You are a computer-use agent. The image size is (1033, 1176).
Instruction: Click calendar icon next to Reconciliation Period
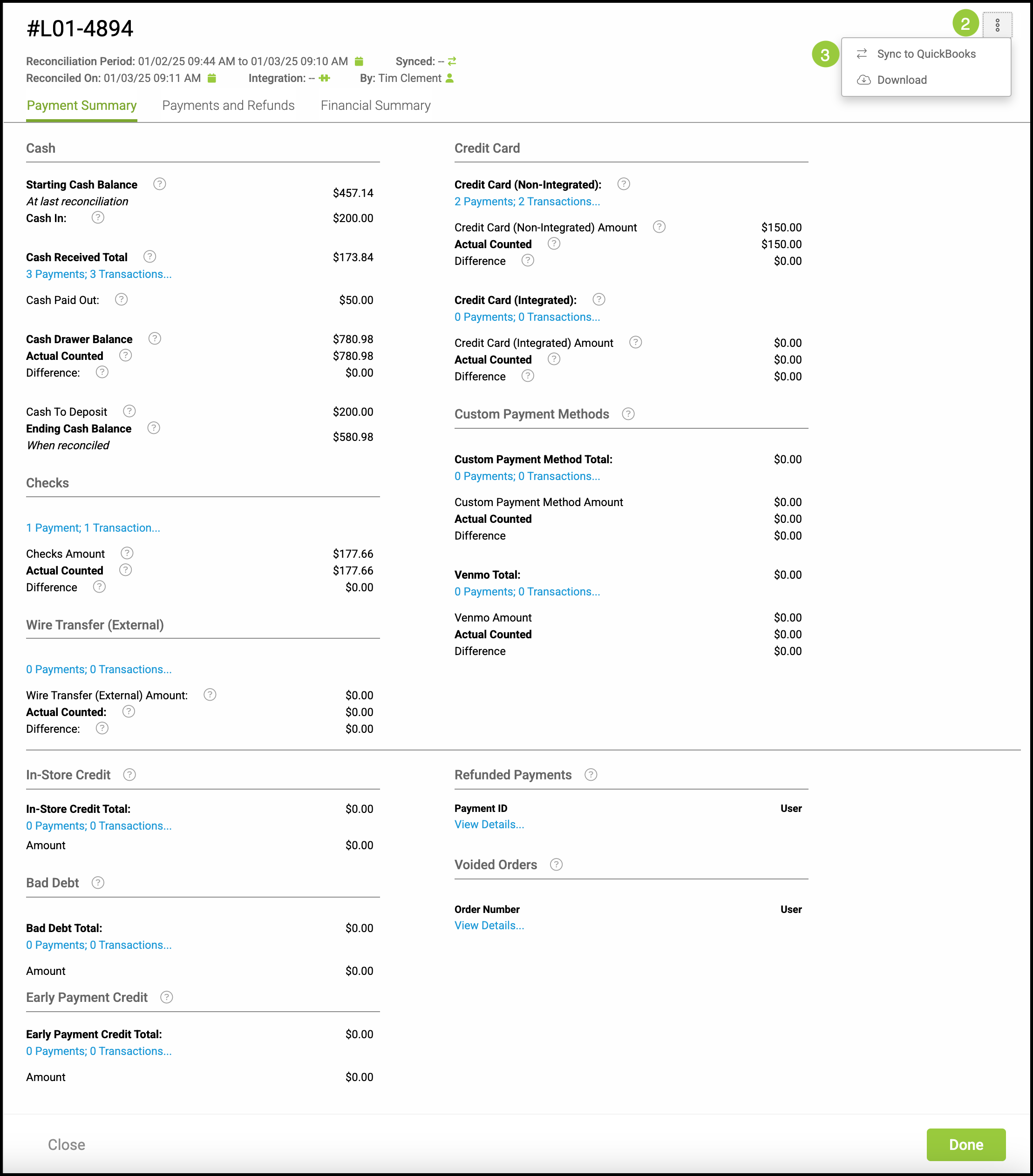tap(359, 61)
